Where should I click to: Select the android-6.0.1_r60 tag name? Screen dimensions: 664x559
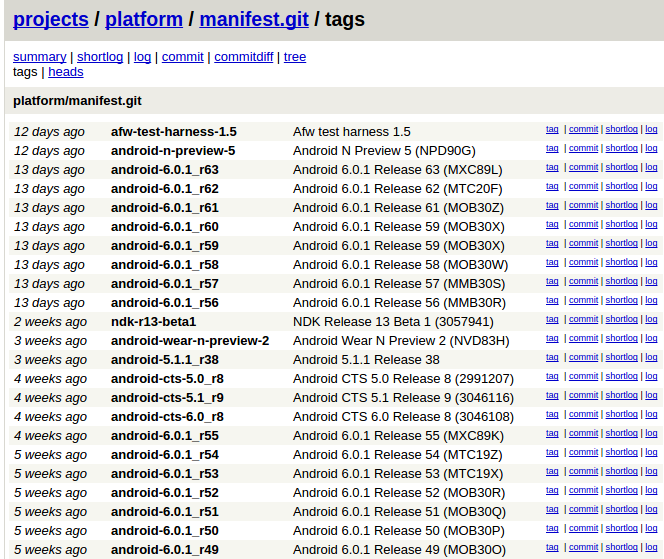pyautogui.click(x=165, y=227)
